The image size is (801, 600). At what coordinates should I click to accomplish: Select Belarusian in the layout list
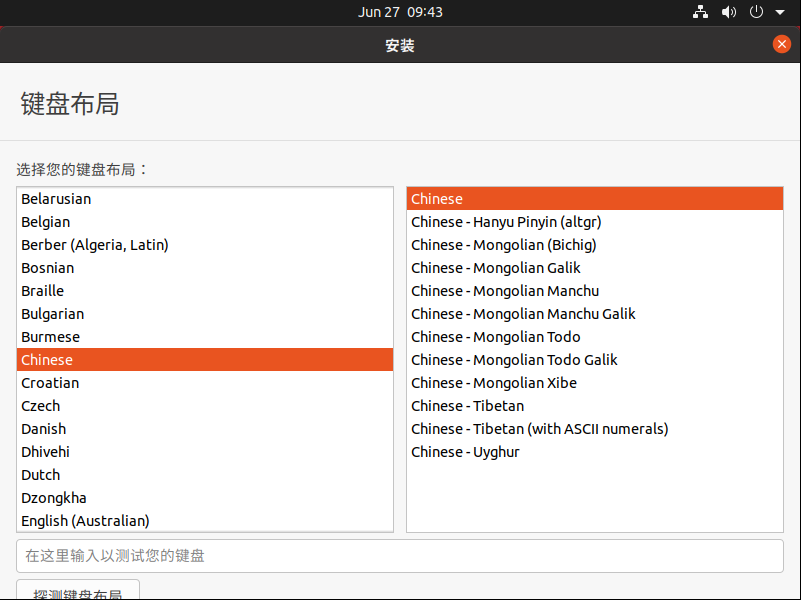click(56, 199)
